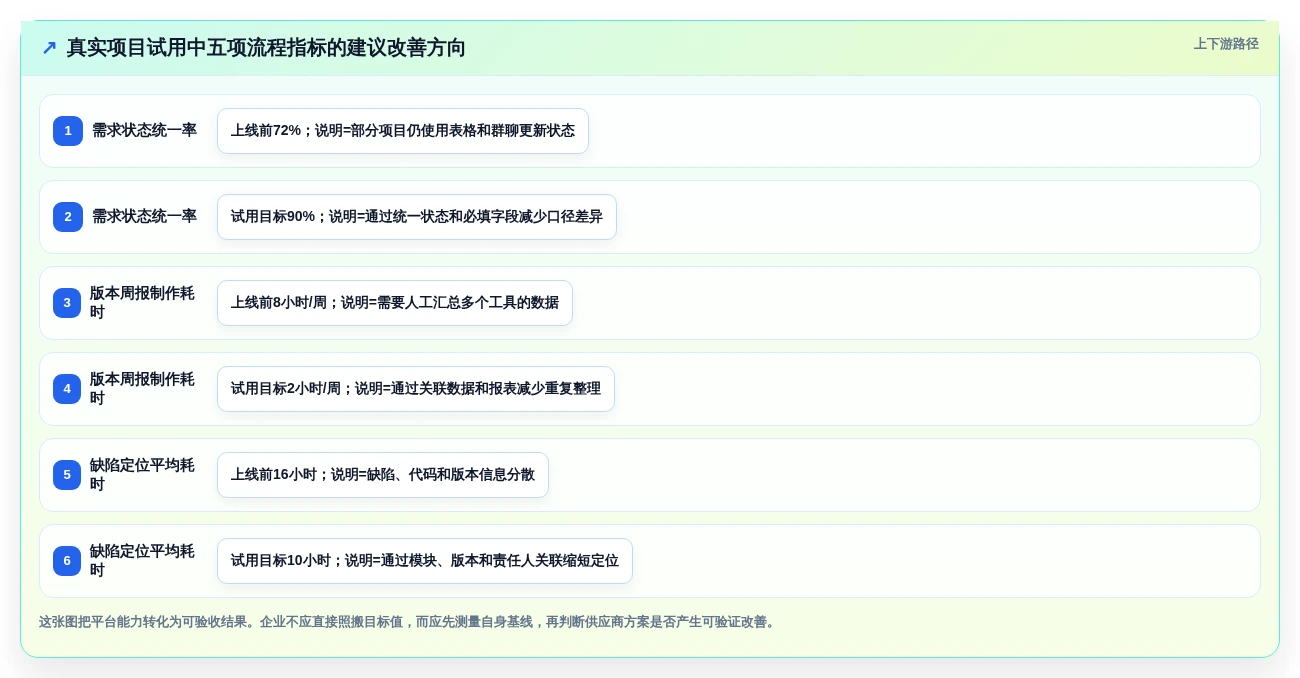Viewport: 1300px width, 678px height.
Task: Open the 上线前16小时 description box
Action: [x=383, y=475]
